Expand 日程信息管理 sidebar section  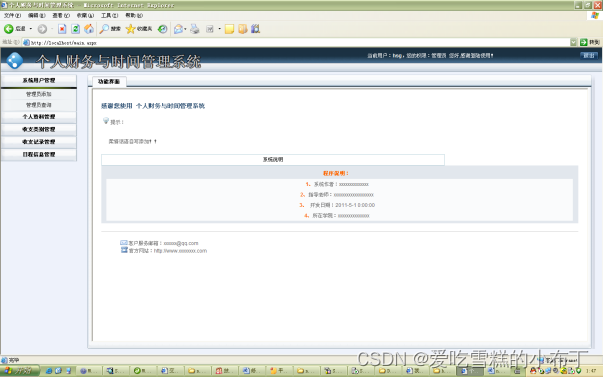[x=39, y=154]
